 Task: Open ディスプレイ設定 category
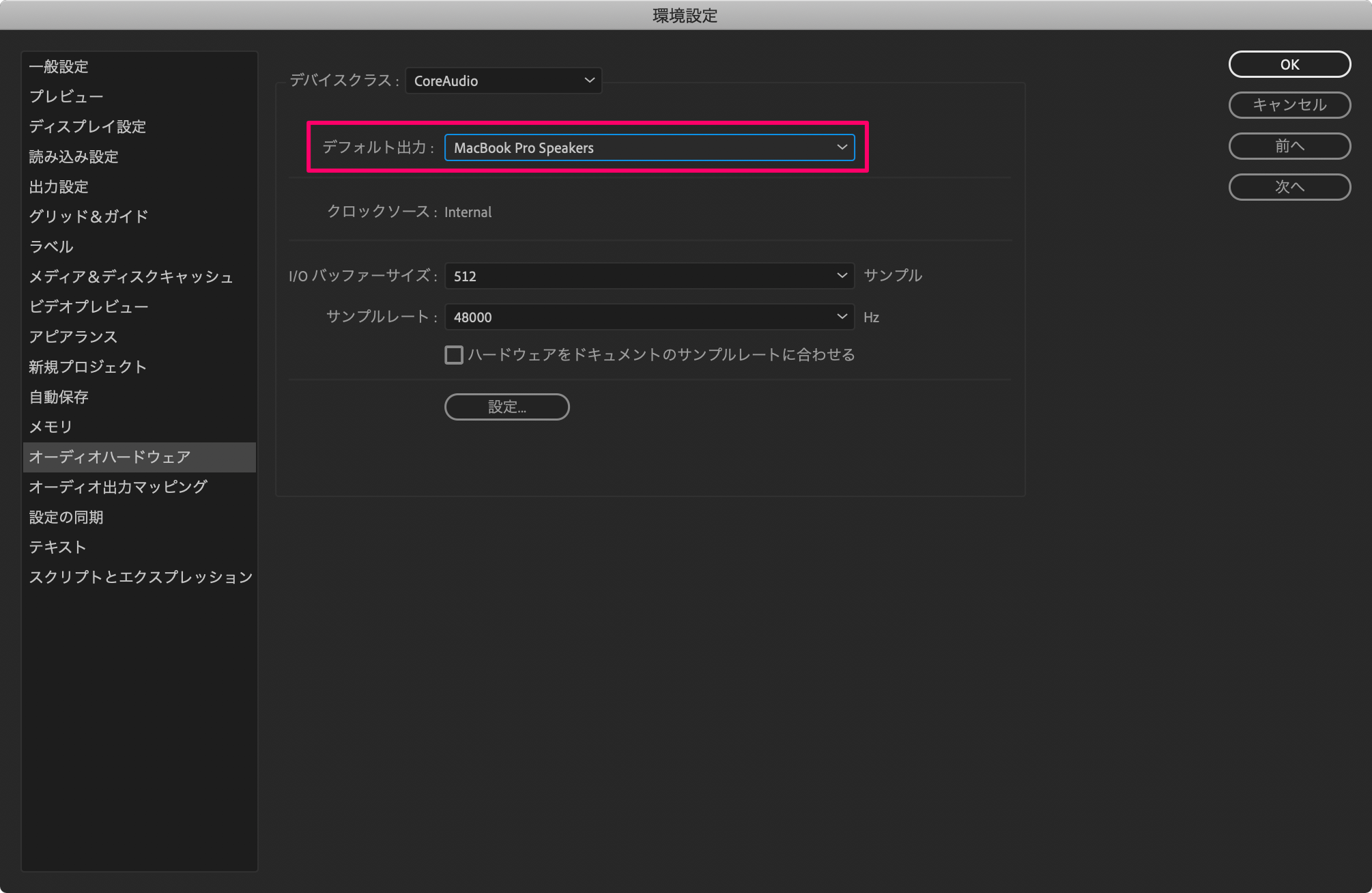[139, 127]
